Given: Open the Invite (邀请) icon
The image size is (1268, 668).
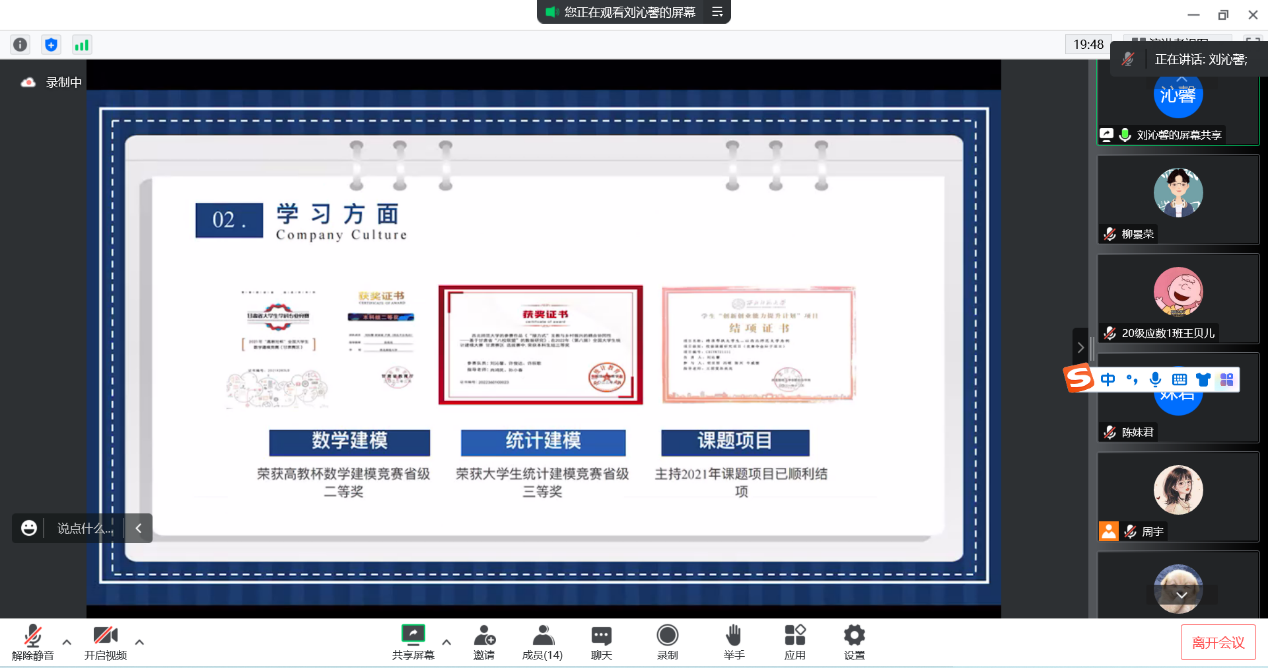Looking at the screenshot, I should point(484,641).
